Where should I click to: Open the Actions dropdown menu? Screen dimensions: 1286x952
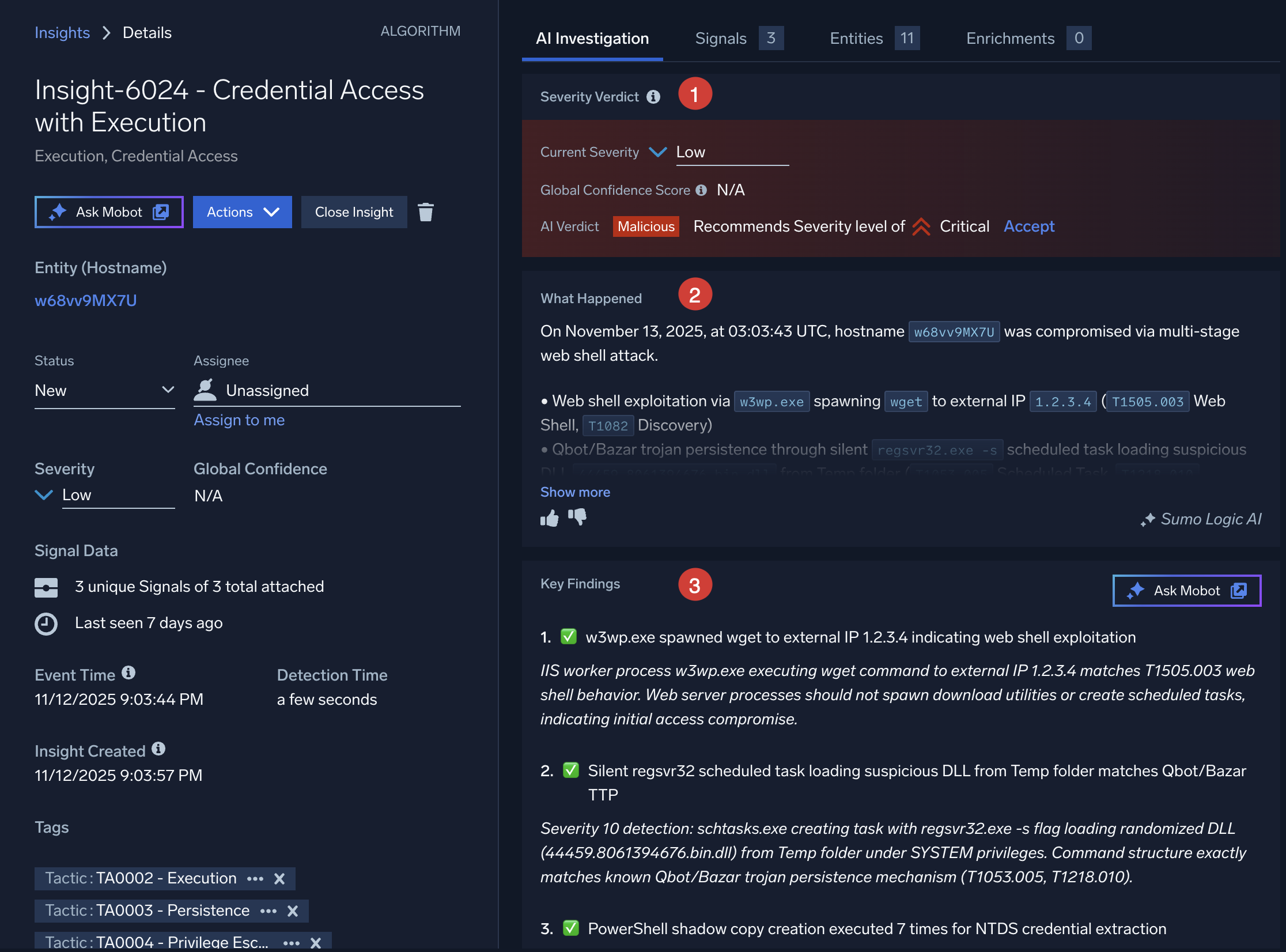(x=242, y=212)
